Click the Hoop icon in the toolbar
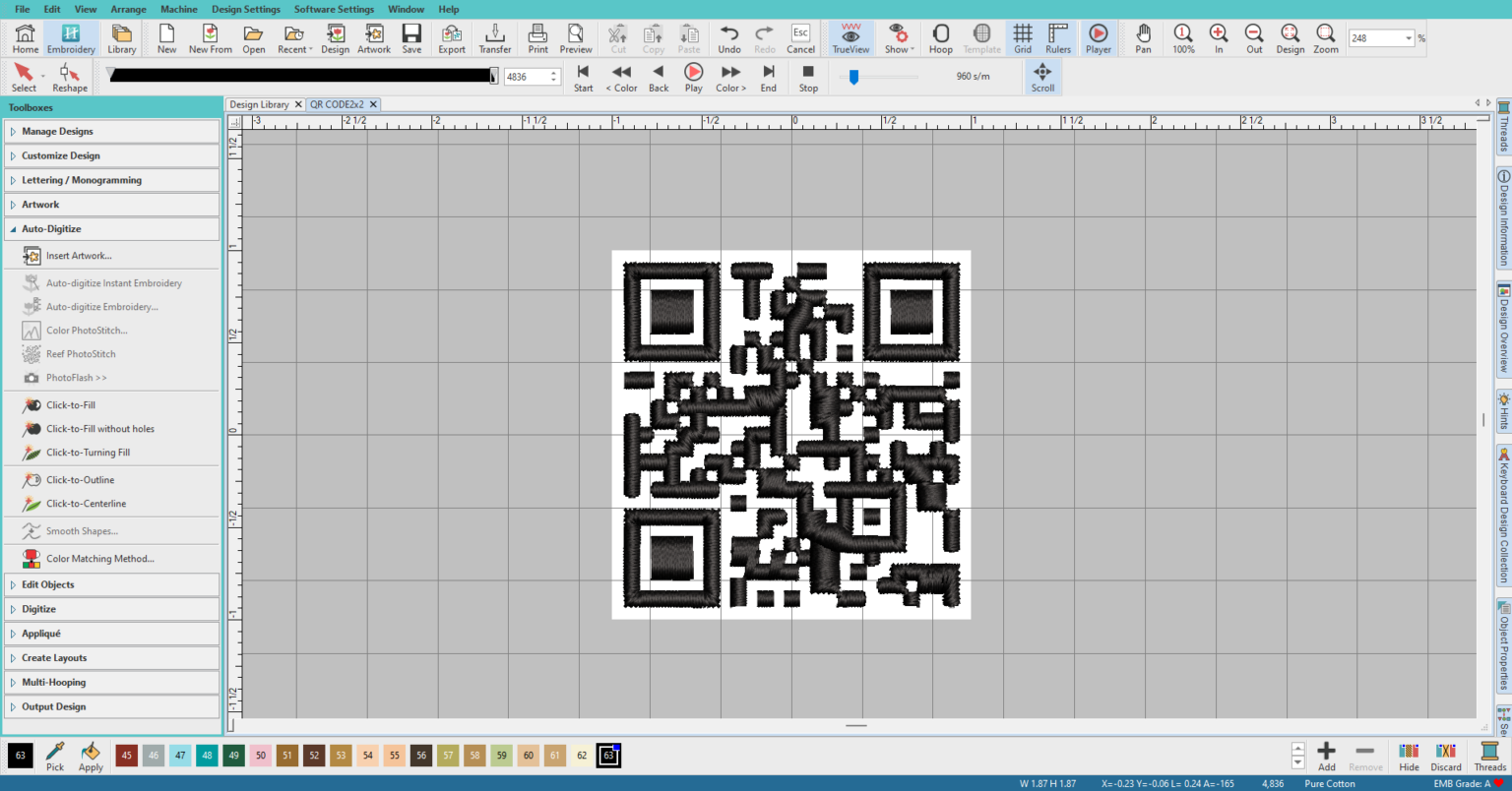This screenshot has width=1512, height=791. (940, 38)
